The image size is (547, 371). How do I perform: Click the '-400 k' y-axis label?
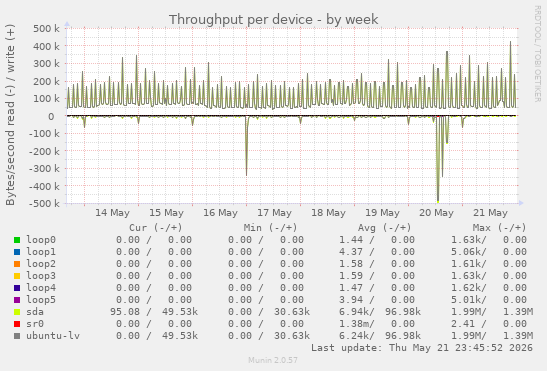click(x=44, y=186)
